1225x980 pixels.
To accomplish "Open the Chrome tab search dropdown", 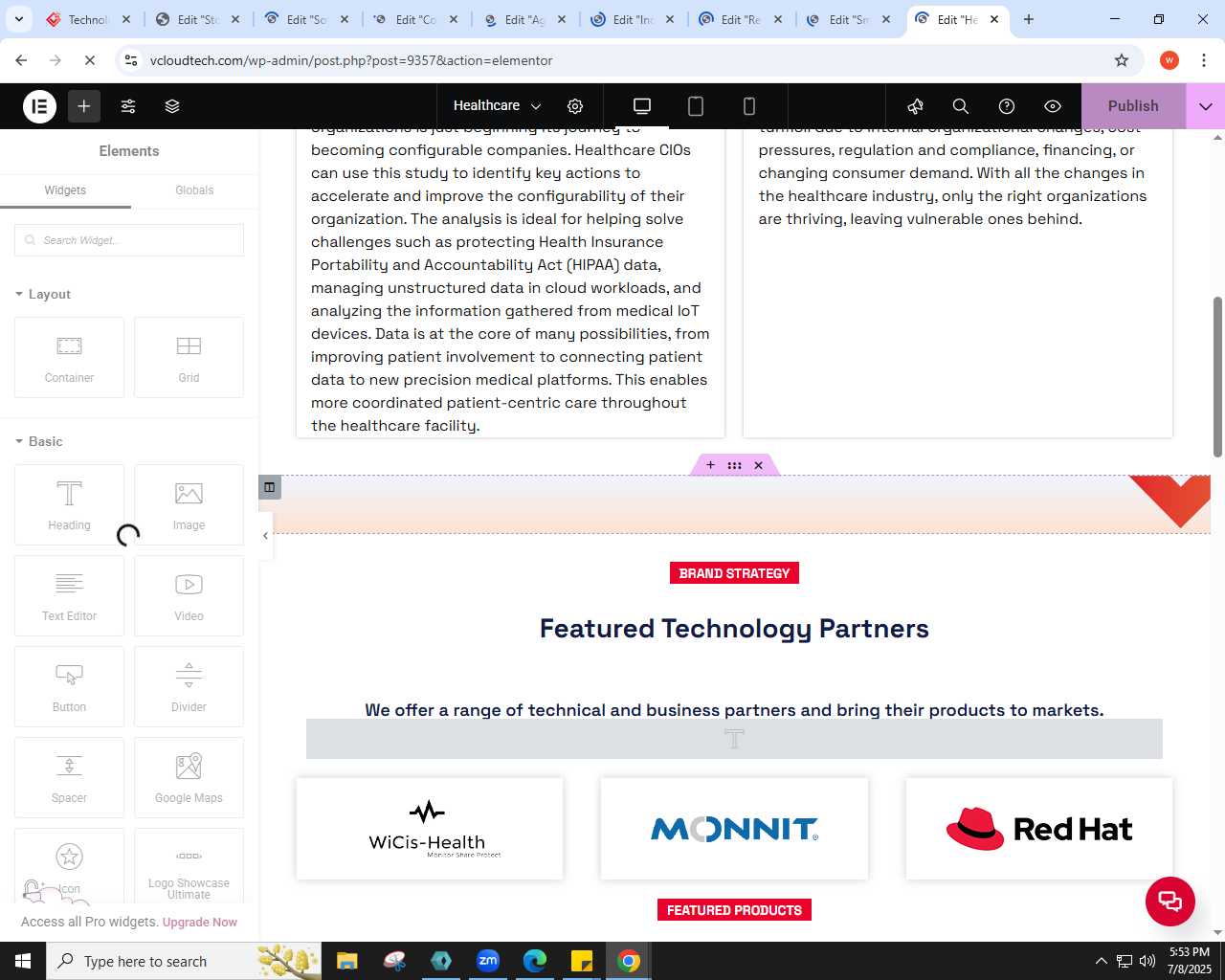I will point(19,19).
